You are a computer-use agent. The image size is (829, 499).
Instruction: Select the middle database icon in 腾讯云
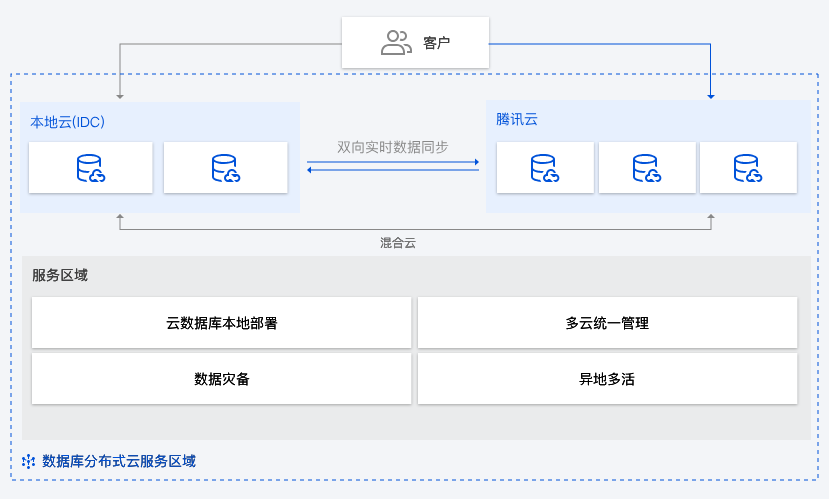(x=647, y=168)
